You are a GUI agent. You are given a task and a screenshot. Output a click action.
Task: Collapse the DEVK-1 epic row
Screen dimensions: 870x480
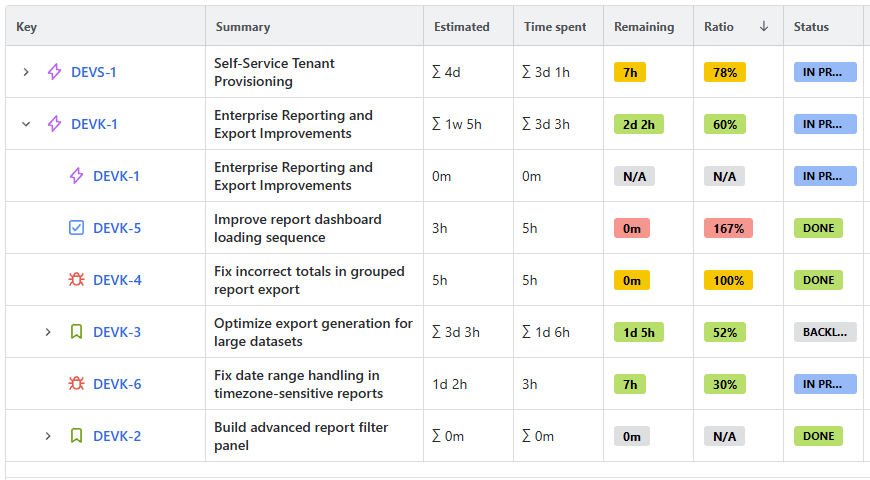click(x=26, y=124)
